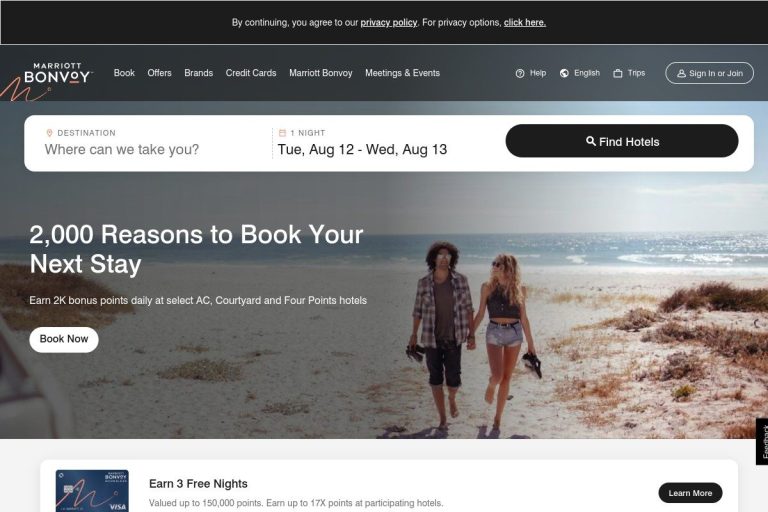Click the Book Now button
The image size is (768, 512).
(64, 339)
